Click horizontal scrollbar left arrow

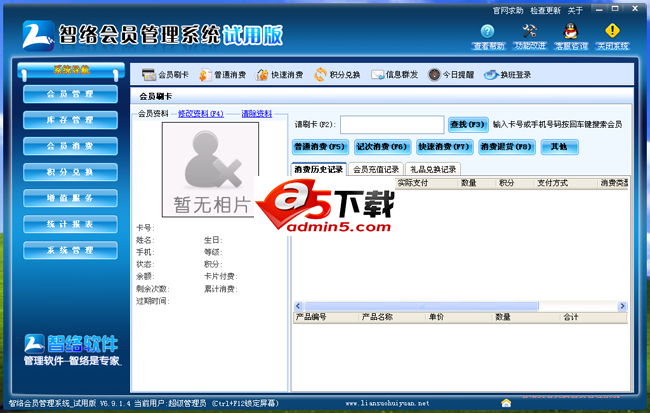298,306
